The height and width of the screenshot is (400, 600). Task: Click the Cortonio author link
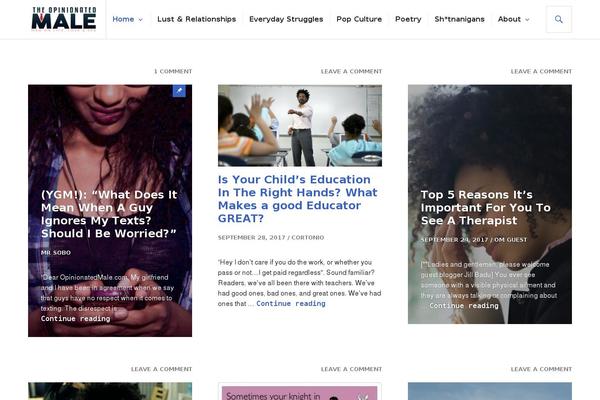pos(308,237)
